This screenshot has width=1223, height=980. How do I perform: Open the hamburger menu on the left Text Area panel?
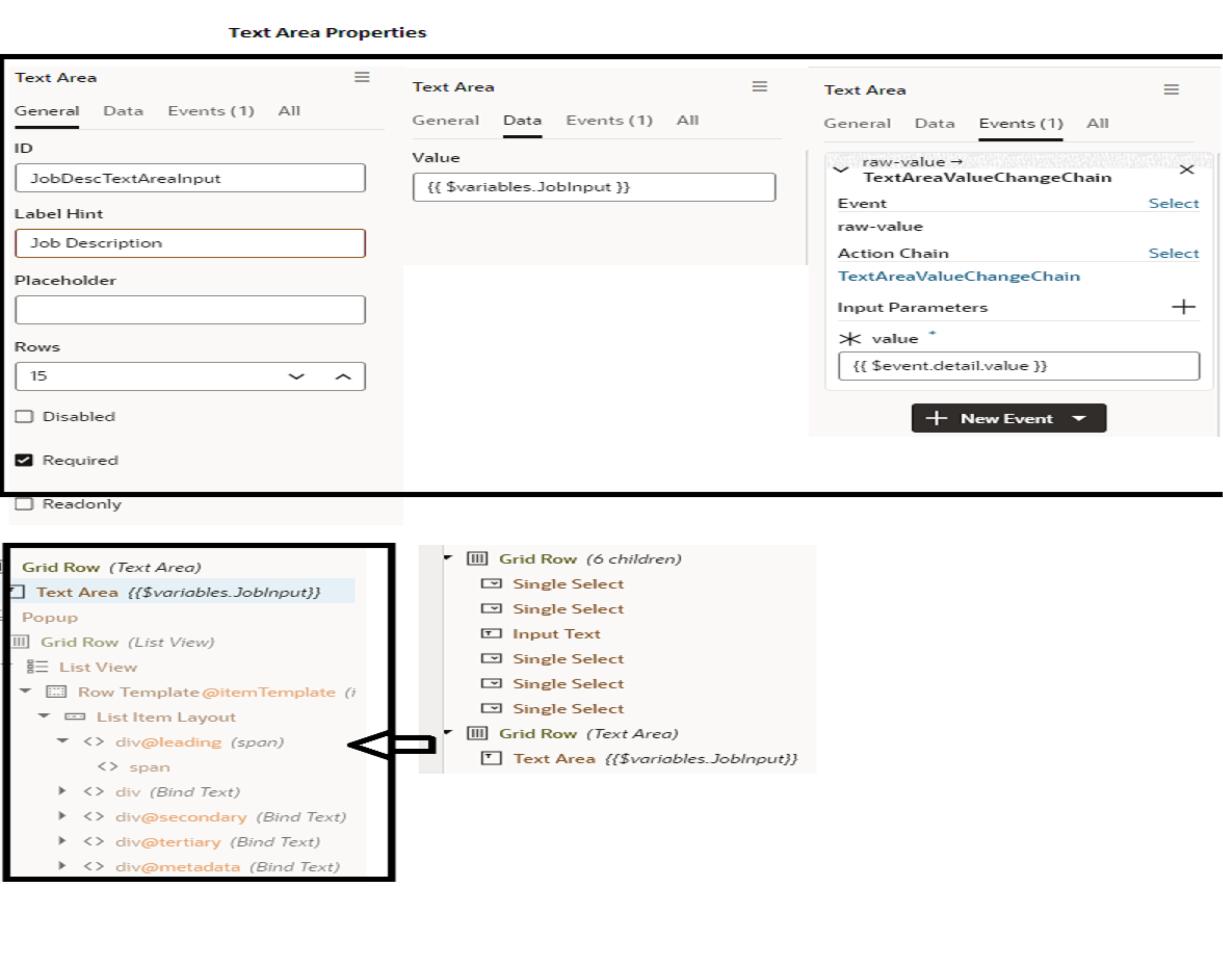click(x=361, y=77)
